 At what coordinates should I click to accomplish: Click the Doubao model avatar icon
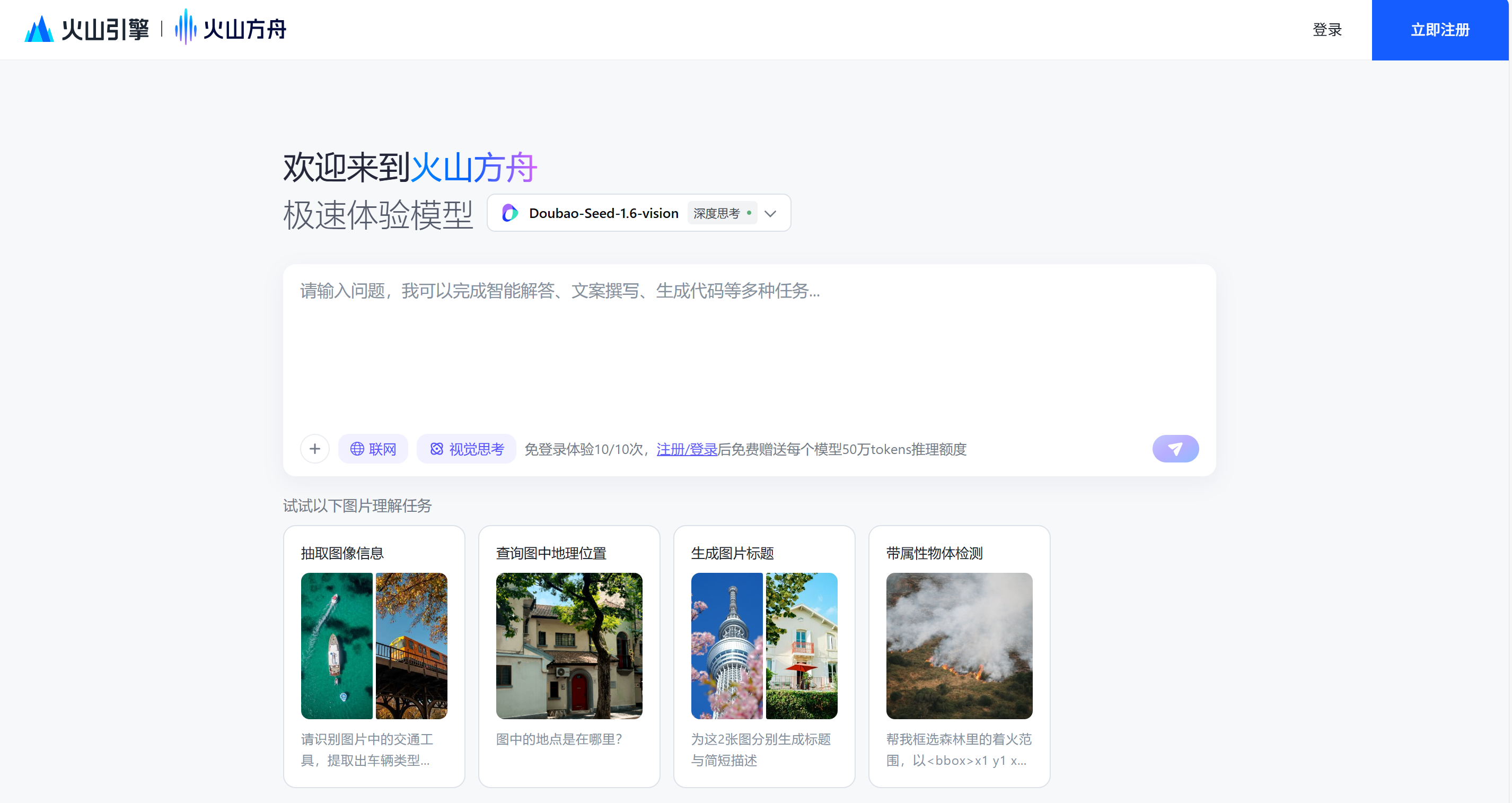(x=509, y=213)
